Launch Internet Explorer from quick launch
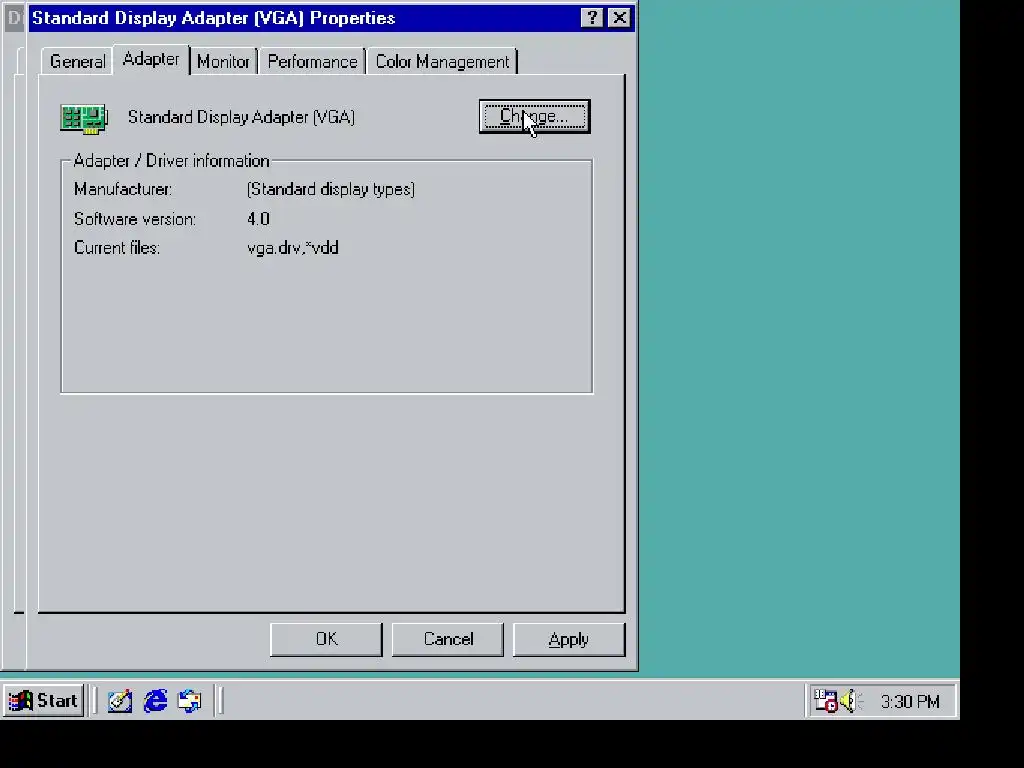1024x768 pixels. point(155,701)
